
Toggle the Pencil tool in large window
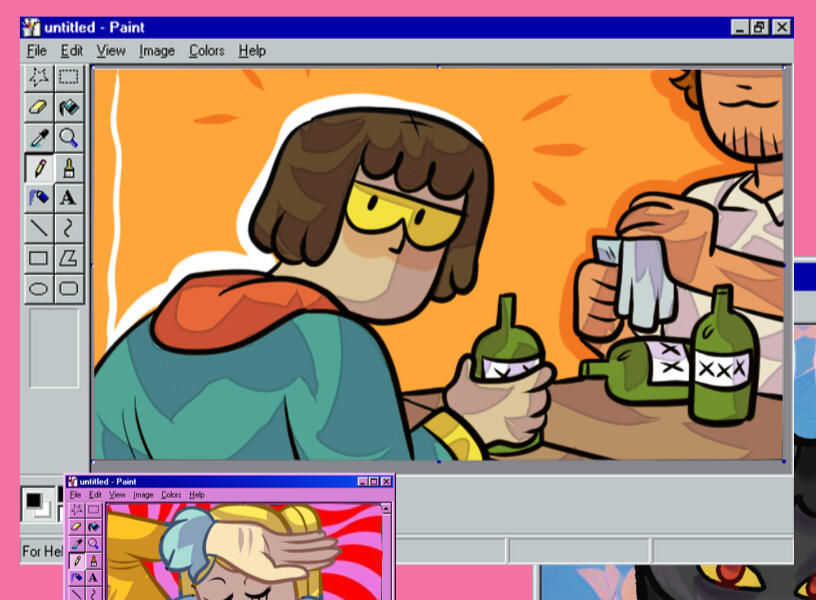click(x=38, y=167)
